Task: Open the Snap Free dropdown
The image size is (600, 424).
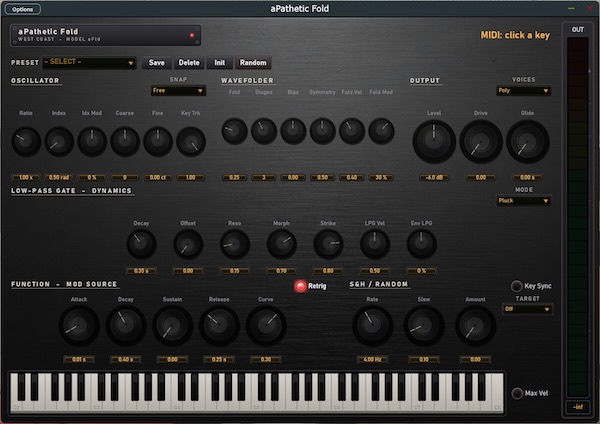Action: coord(178,91)
